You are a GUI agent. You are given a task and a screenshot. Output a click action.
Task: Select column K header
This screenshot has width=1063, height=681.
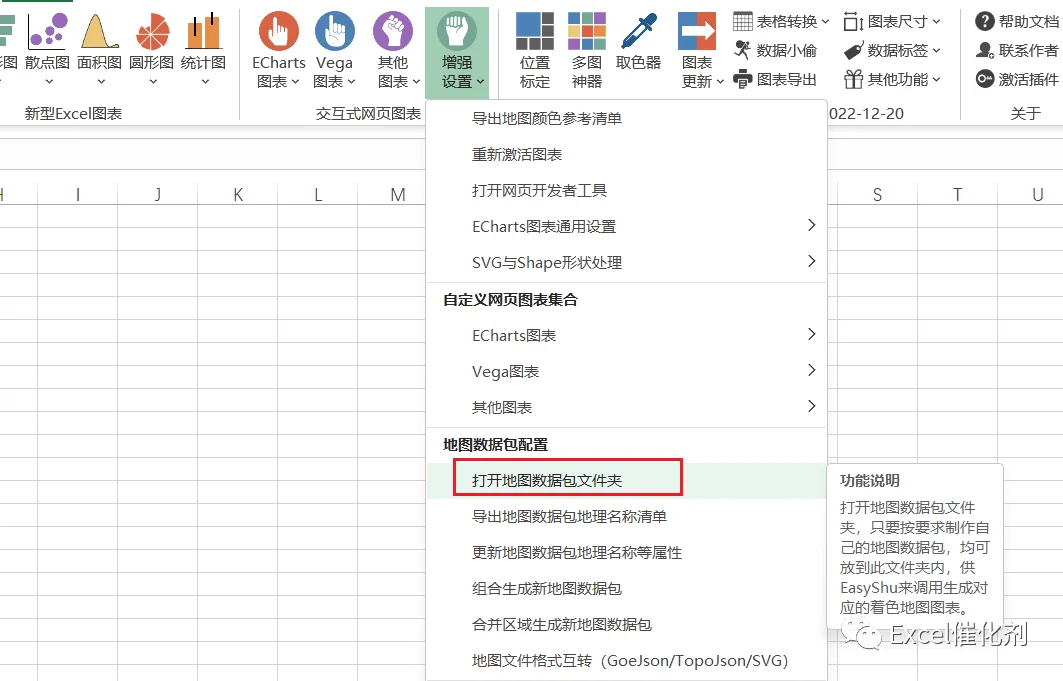(x=238, y=194)
